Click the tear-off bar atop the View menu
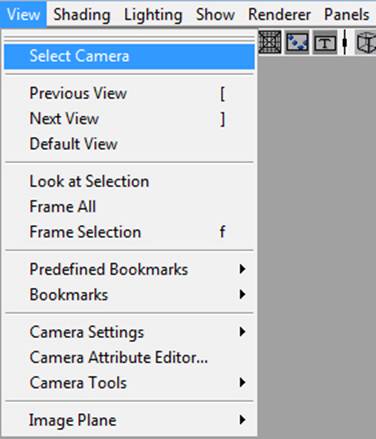This screenshot has height=439, width=376. pyautogui.click(x=129, y=39)
